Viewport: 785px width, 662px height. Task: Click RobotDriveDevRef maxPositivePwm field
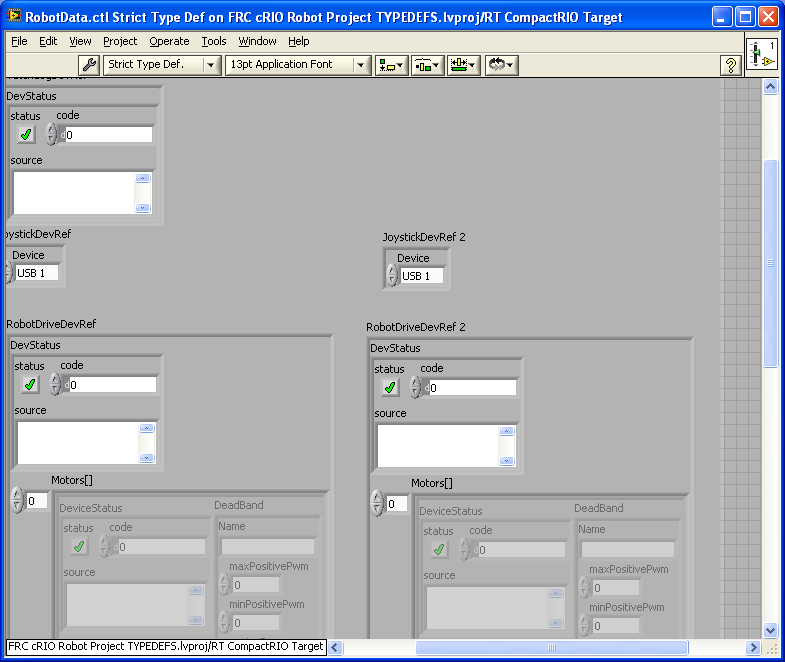256,585
